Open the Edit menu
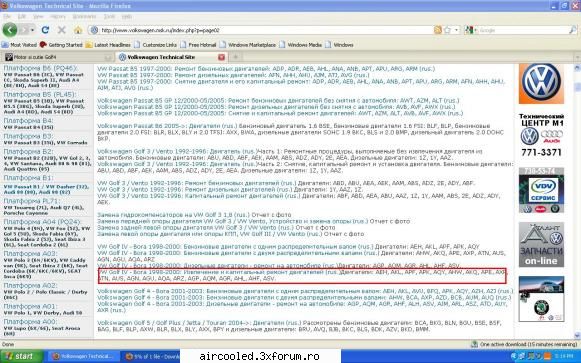The image size is (581, 363). pos(22,17)
